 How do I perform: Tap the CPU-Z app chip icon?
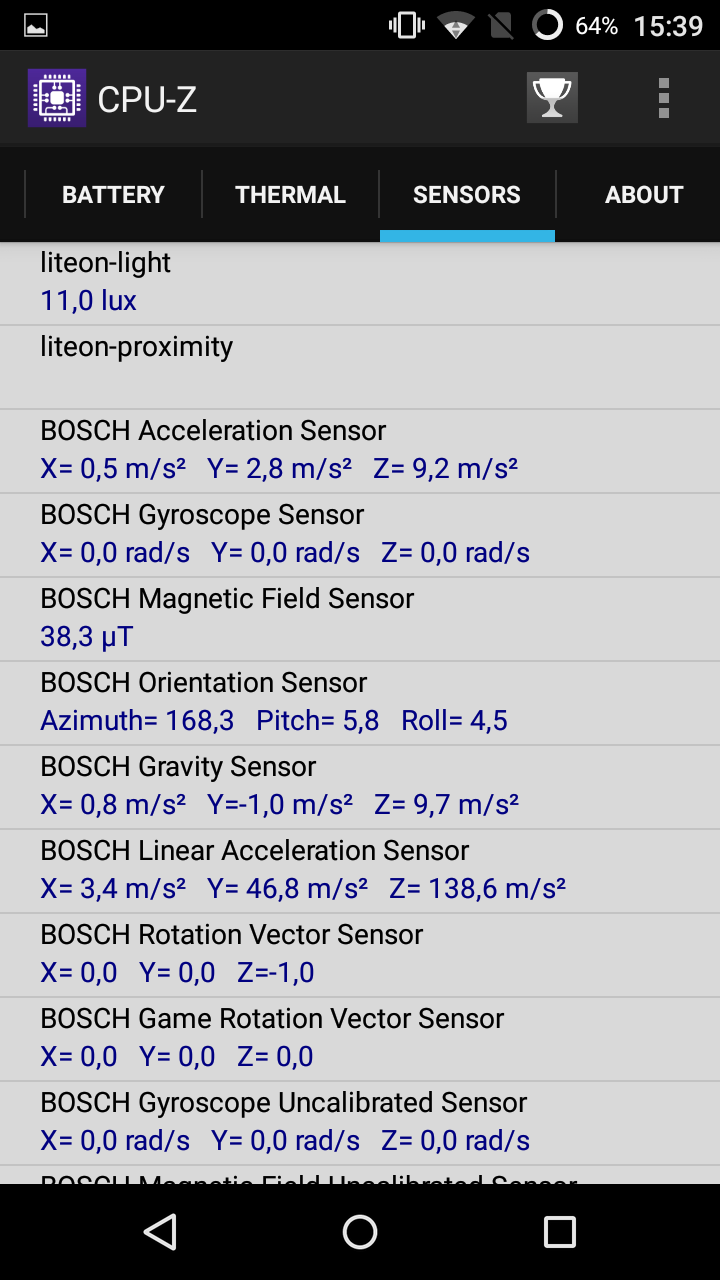(56, 98)
